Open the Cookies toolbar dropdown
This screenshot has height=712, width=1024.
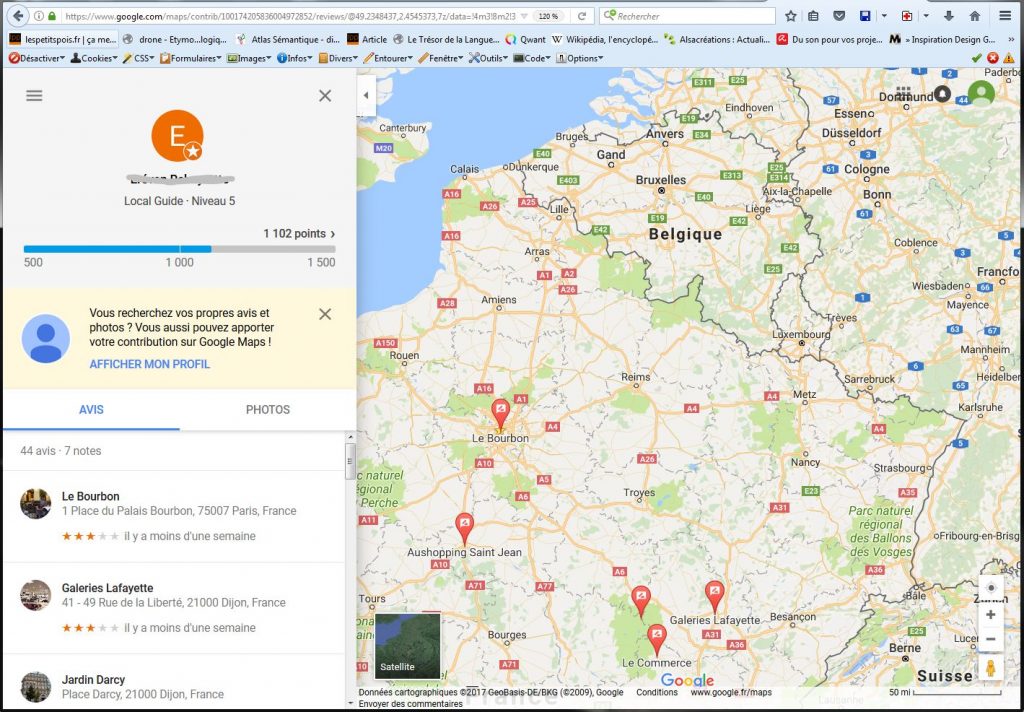point(95,58)
